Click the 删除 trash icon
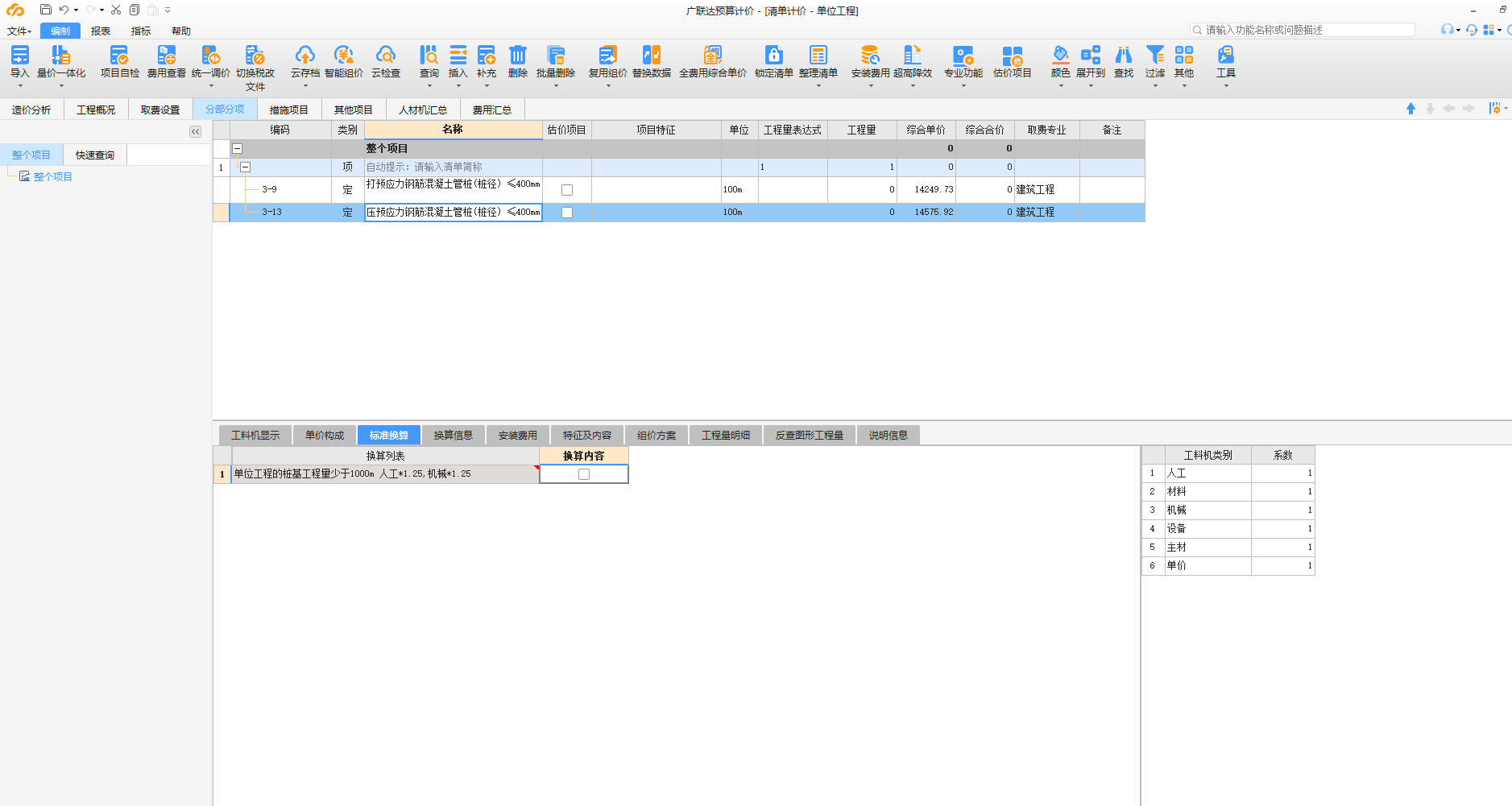The height and width of the screenshot is (806, 1512). click(518, 55)
